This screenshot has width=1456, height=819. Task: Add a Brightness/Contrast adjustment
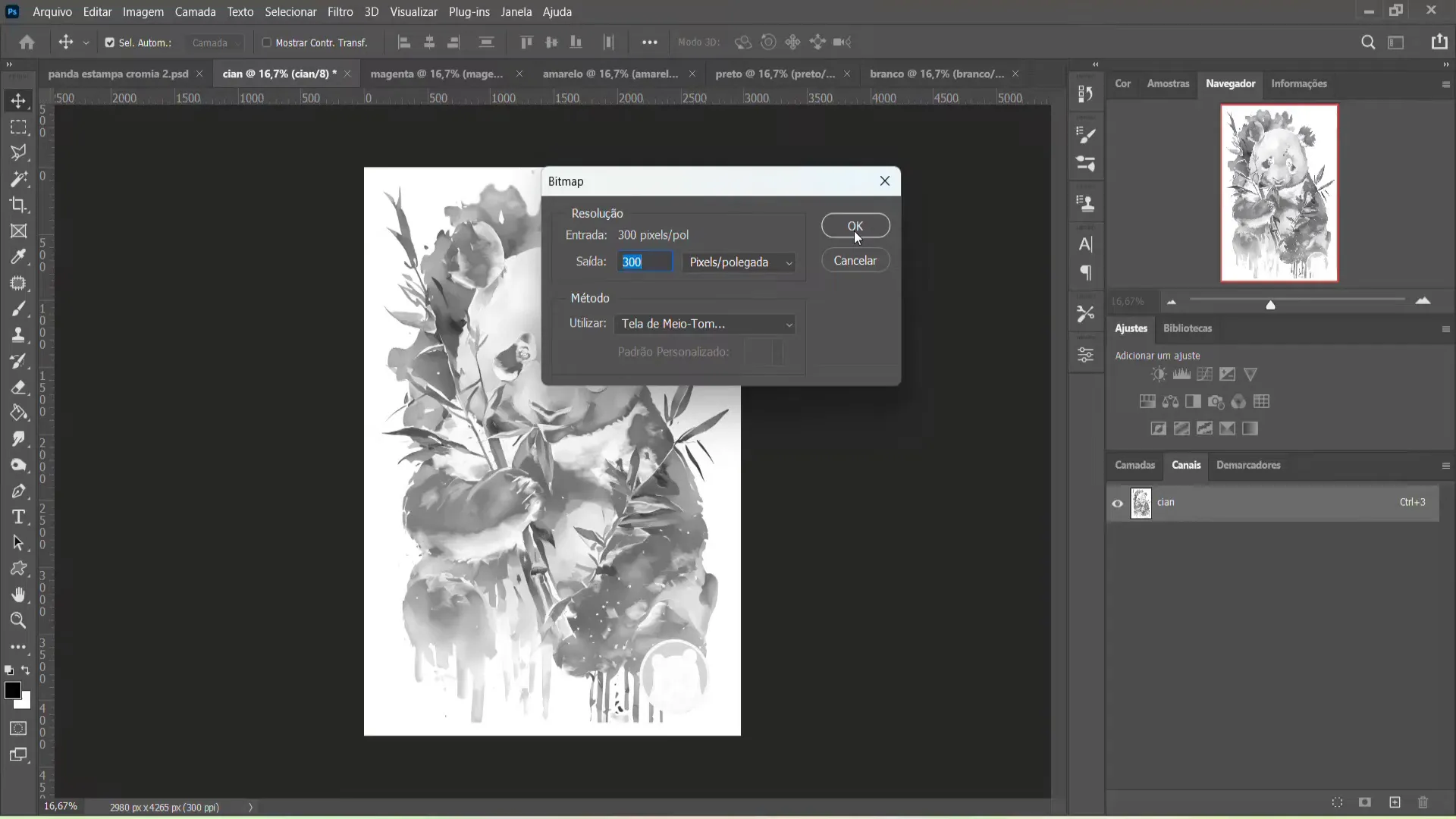tap(1159, 374)
